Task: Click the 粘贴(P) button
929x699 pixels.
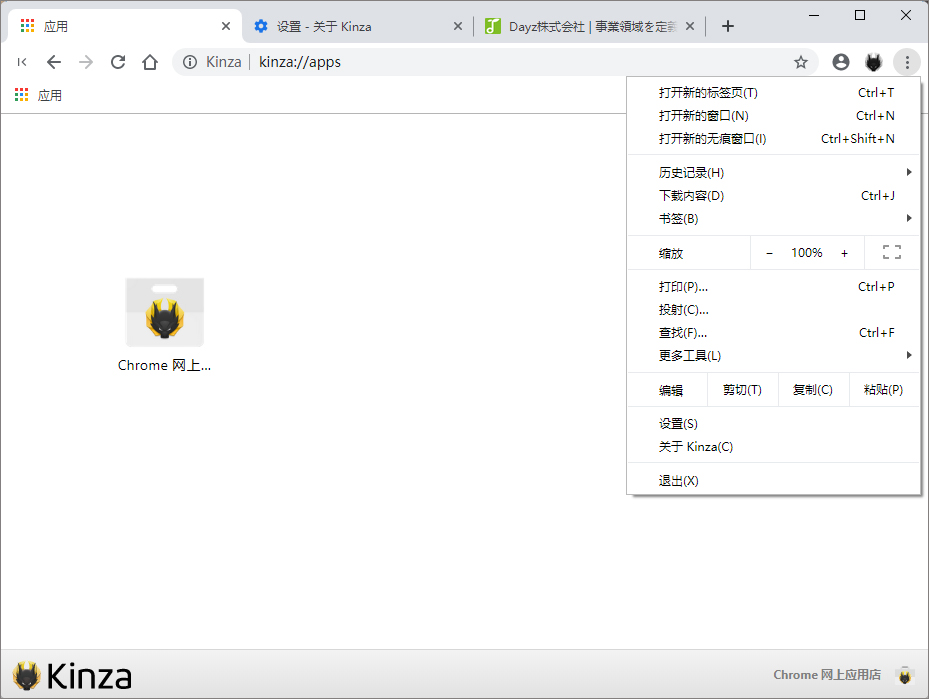Action: point(884,390)
